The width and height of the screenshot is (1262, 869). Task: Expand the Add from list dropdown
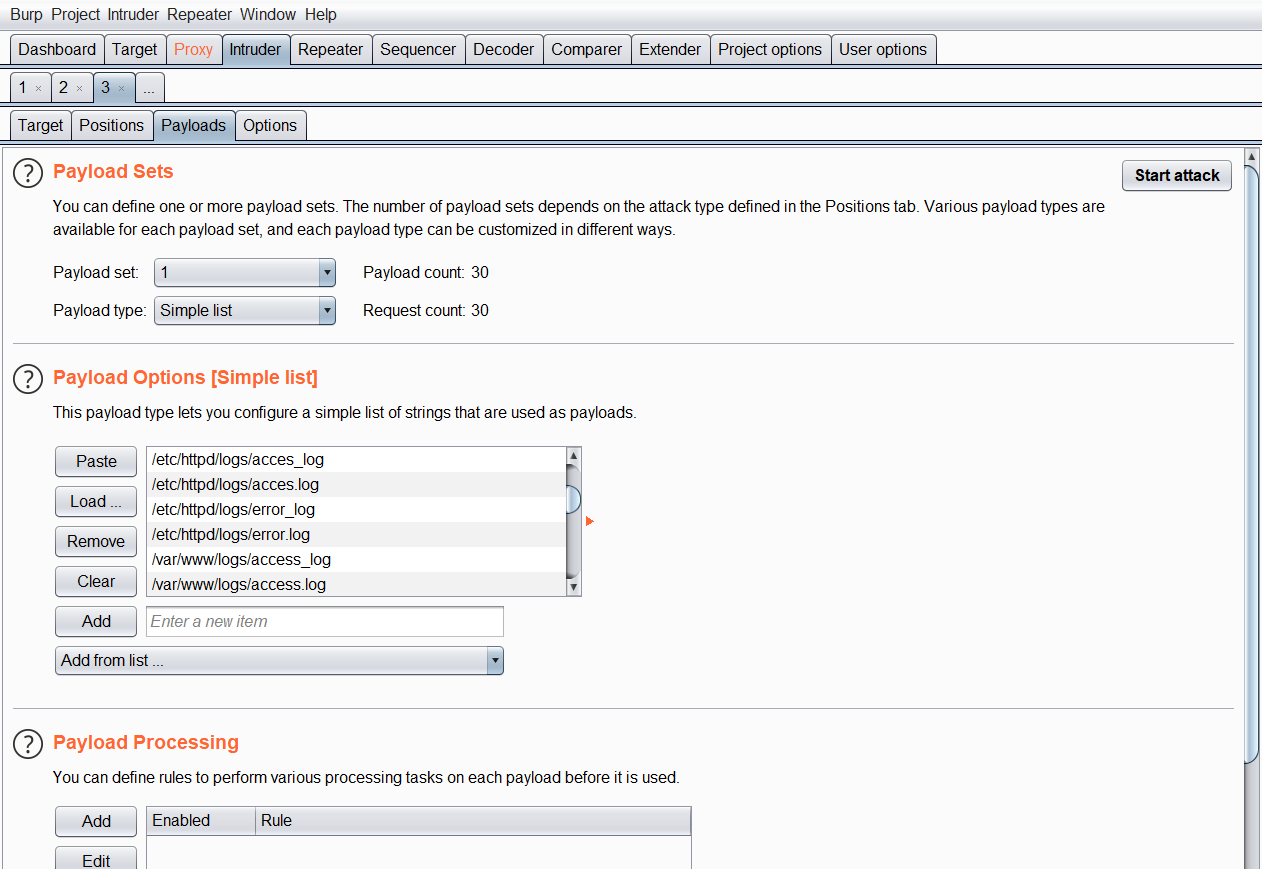(279, 660)
